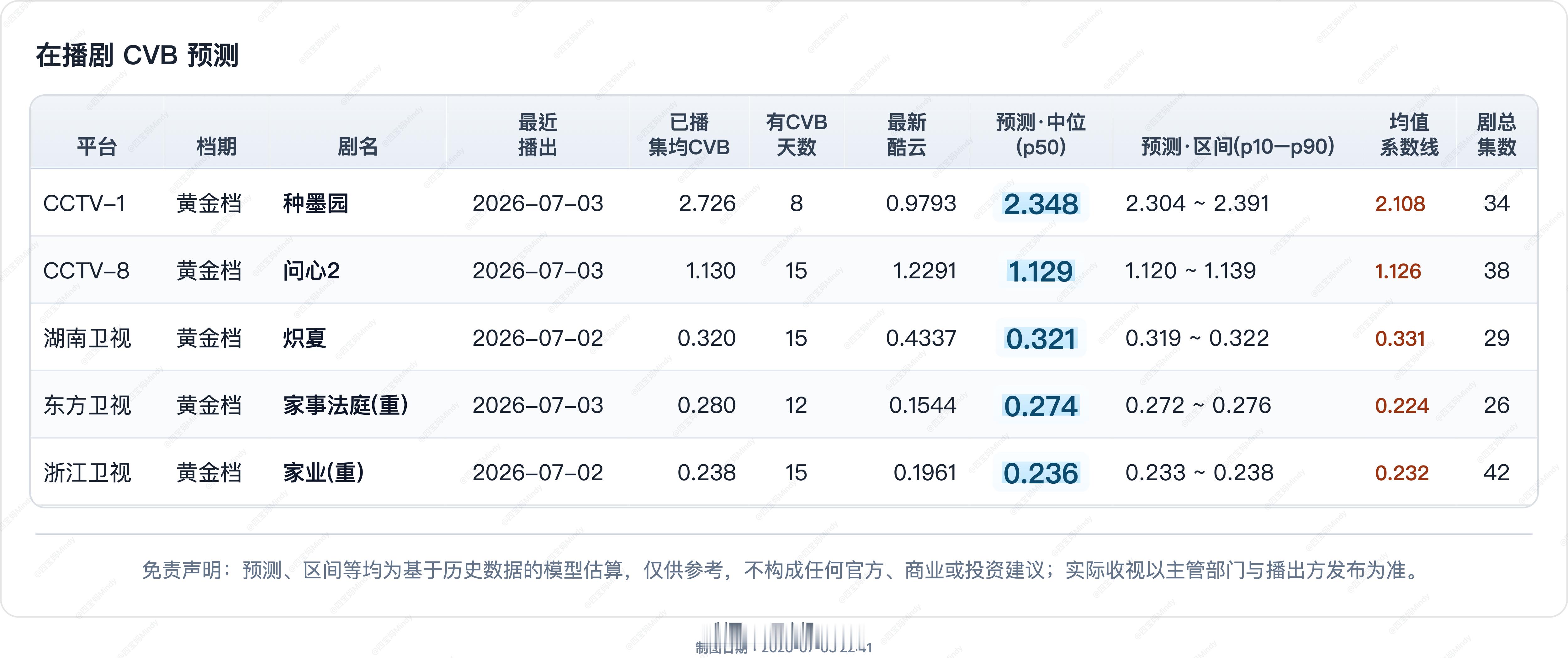
Task: Click the 酷云 value '0.9793'
Action: 921,203
